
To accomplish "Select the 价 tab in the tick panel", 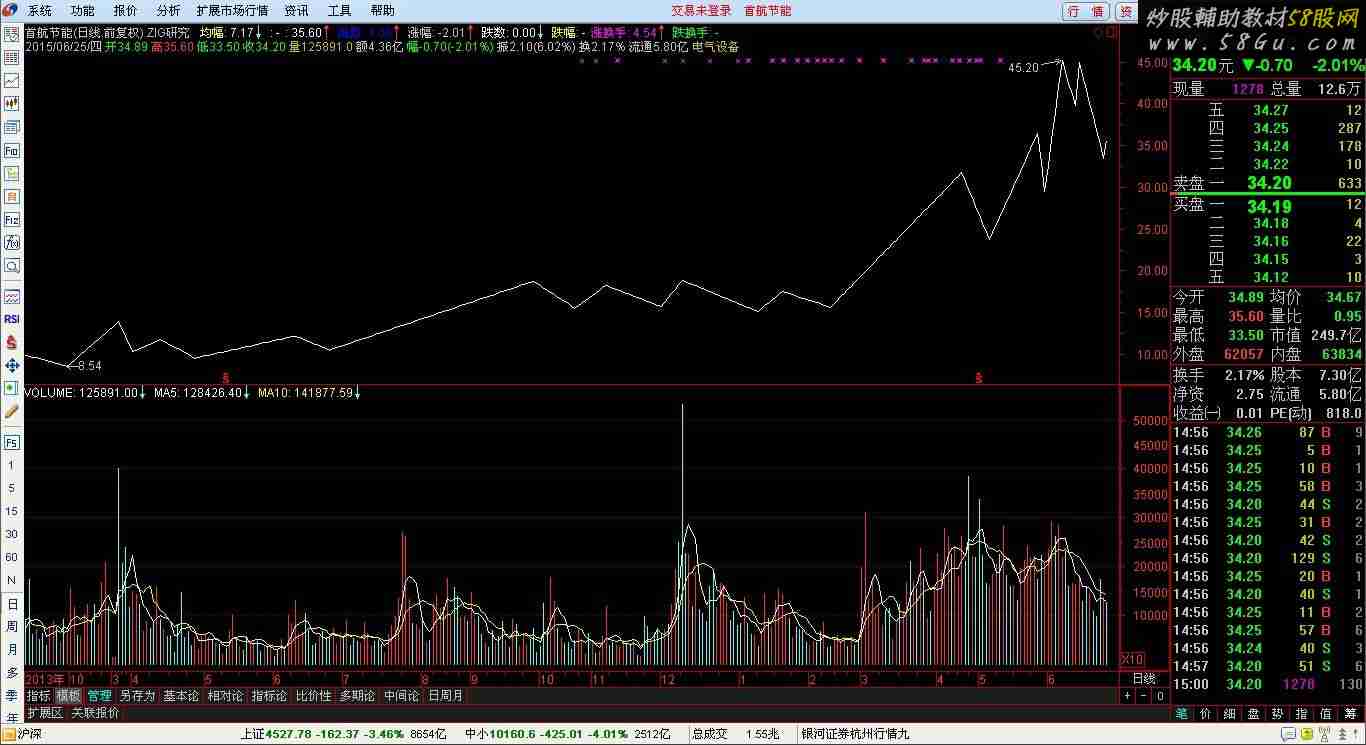I will (1205, 713).
